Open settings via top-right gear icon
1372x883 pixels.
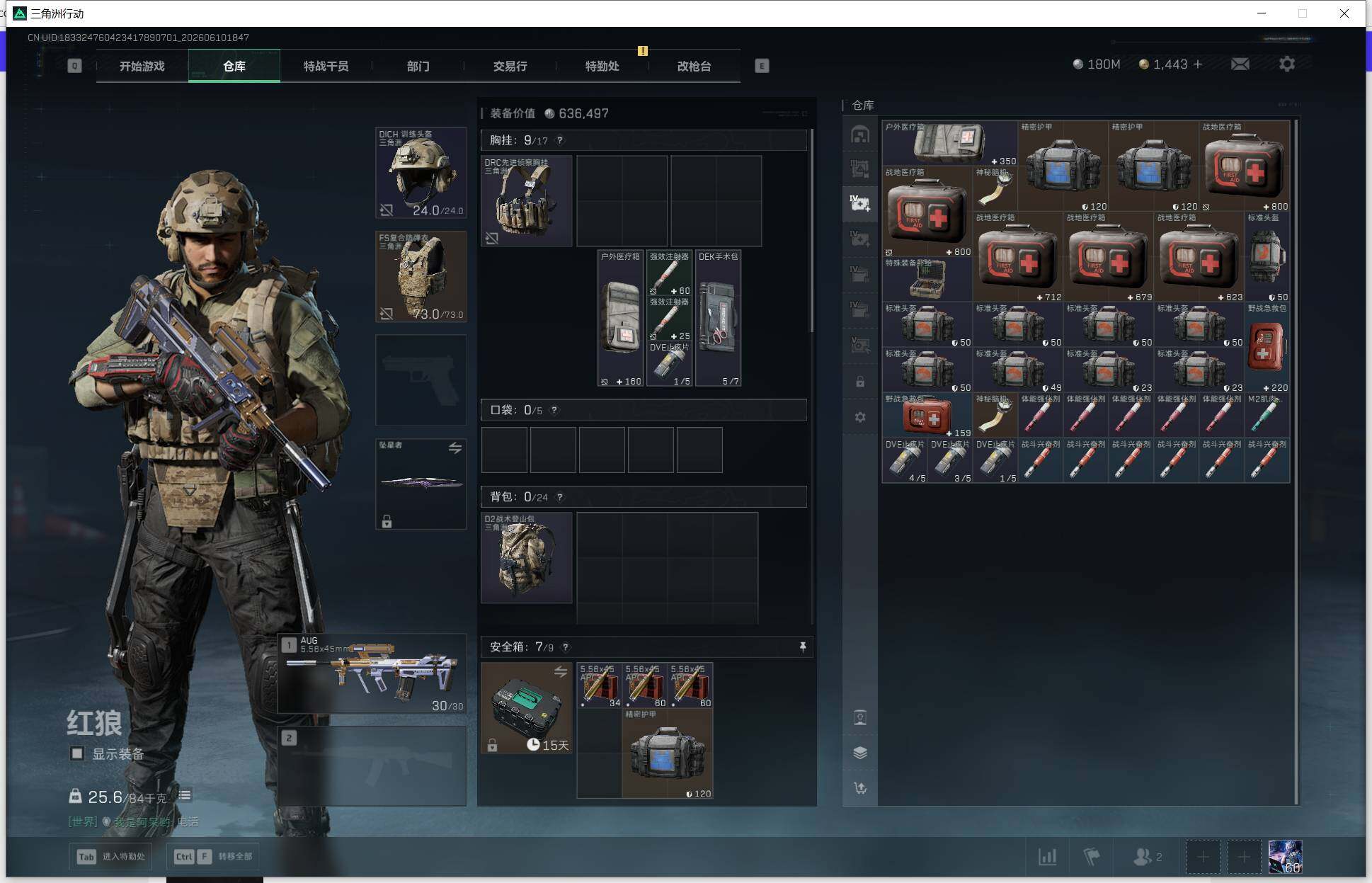(x=1287, y=64)
